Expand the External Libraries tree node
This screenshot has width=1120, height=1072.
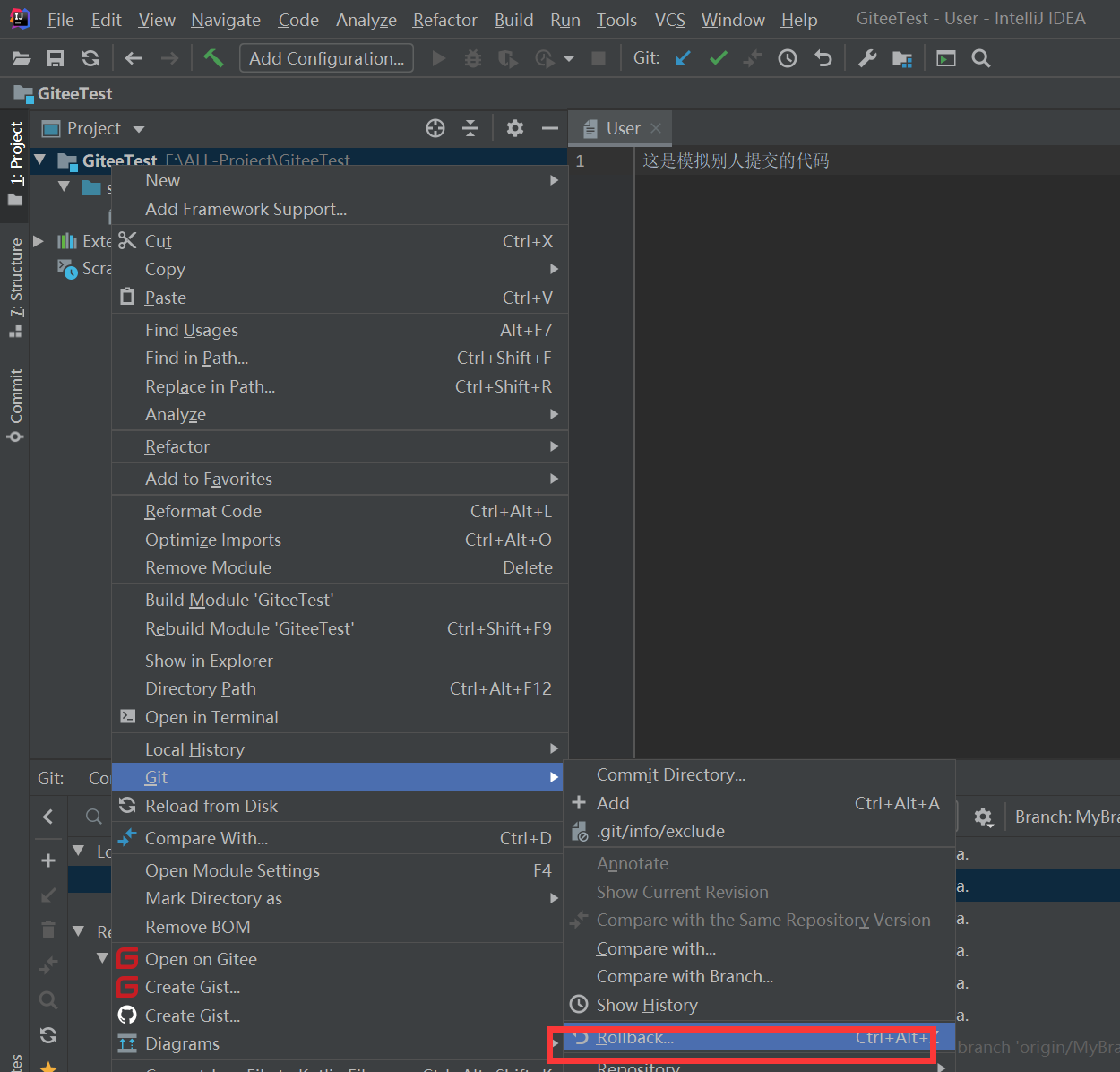[39, 241]
